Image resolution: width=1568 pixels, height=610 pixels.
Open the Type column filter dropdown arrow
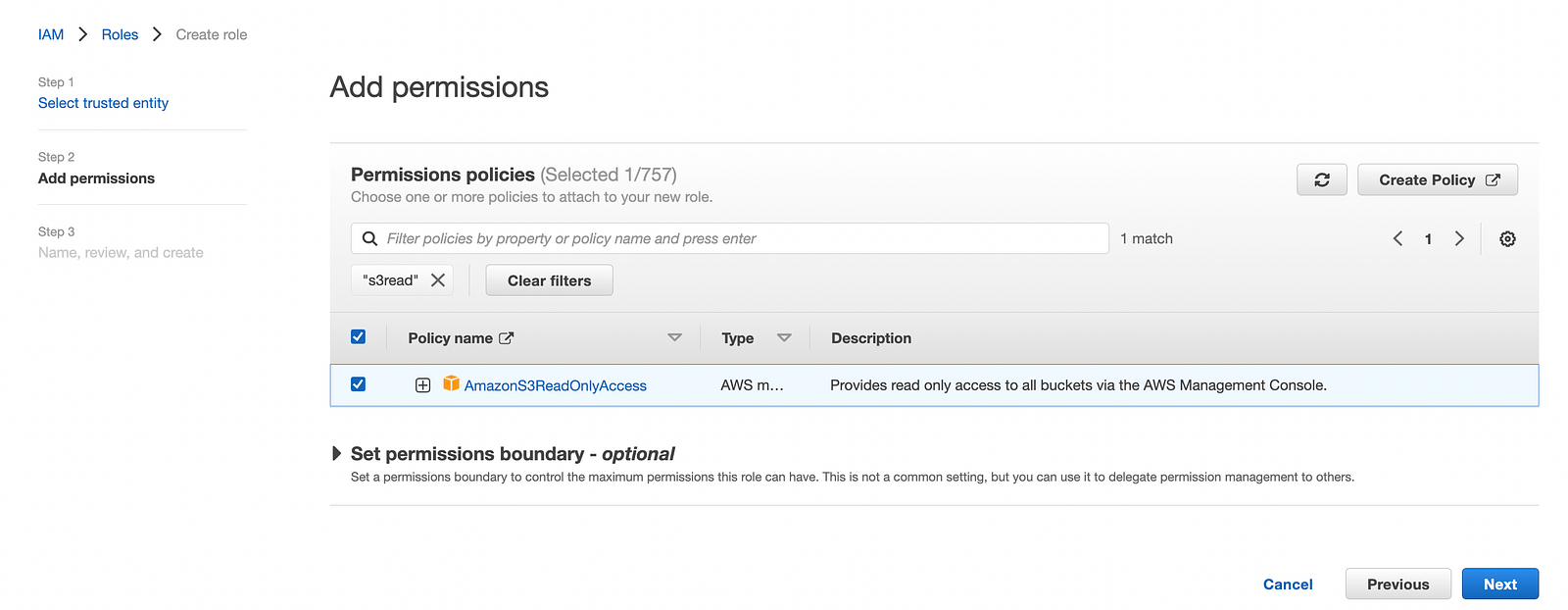pyautogui.click(x=784, y=337)
